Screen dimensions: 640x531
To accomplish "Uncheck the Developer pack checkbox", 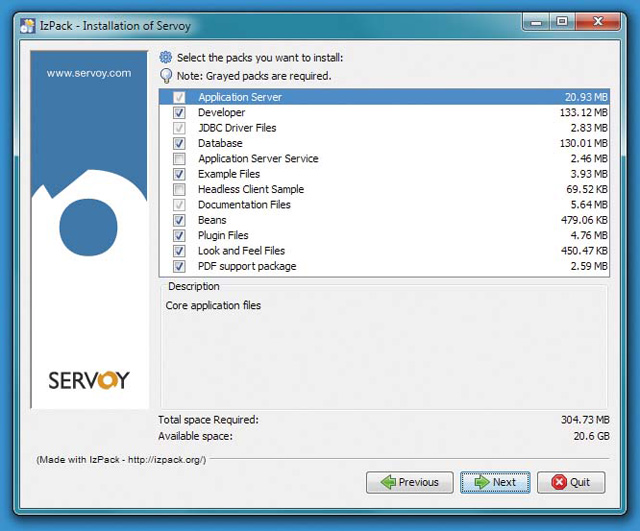I will (179, 112).
